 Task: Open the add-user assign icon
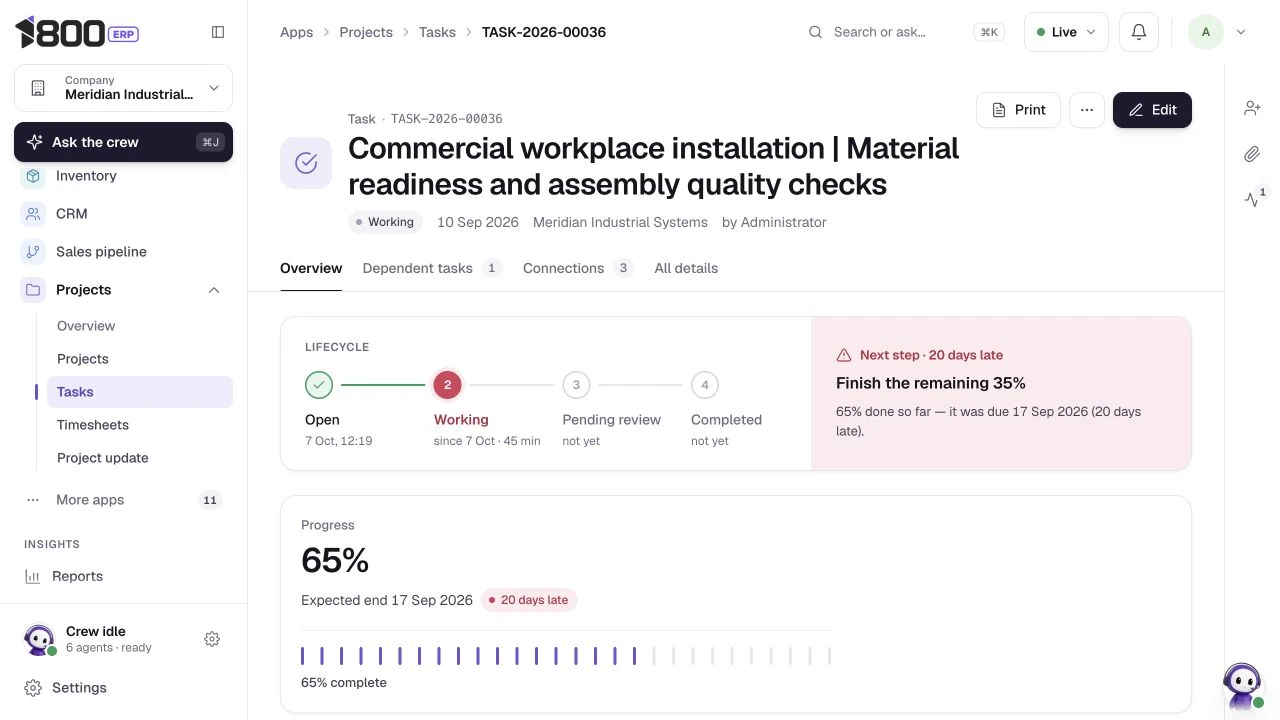[x=1252, y=108]
